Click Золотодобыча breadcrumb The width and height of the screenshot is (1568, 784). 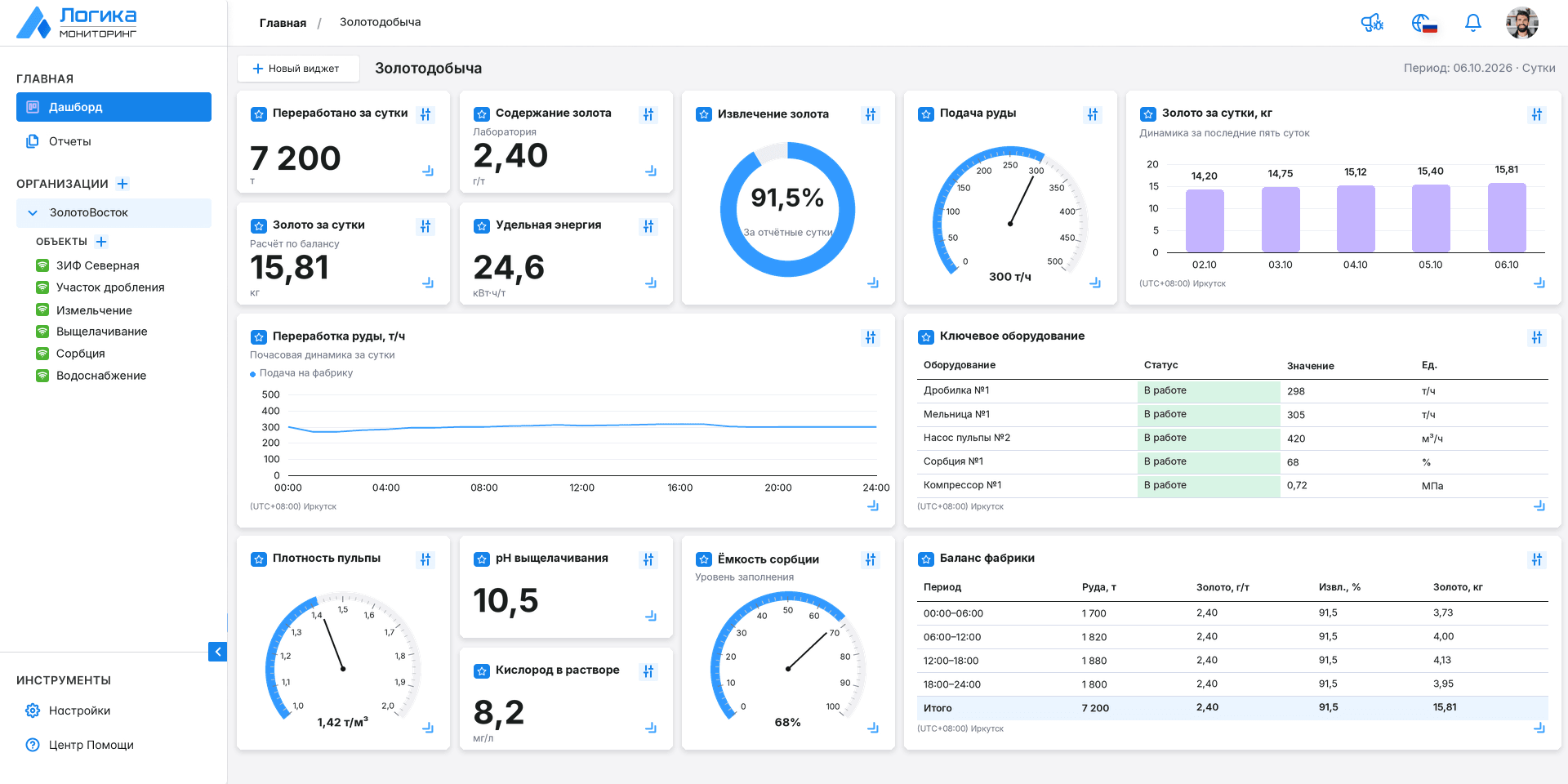[x=380, y=22]
